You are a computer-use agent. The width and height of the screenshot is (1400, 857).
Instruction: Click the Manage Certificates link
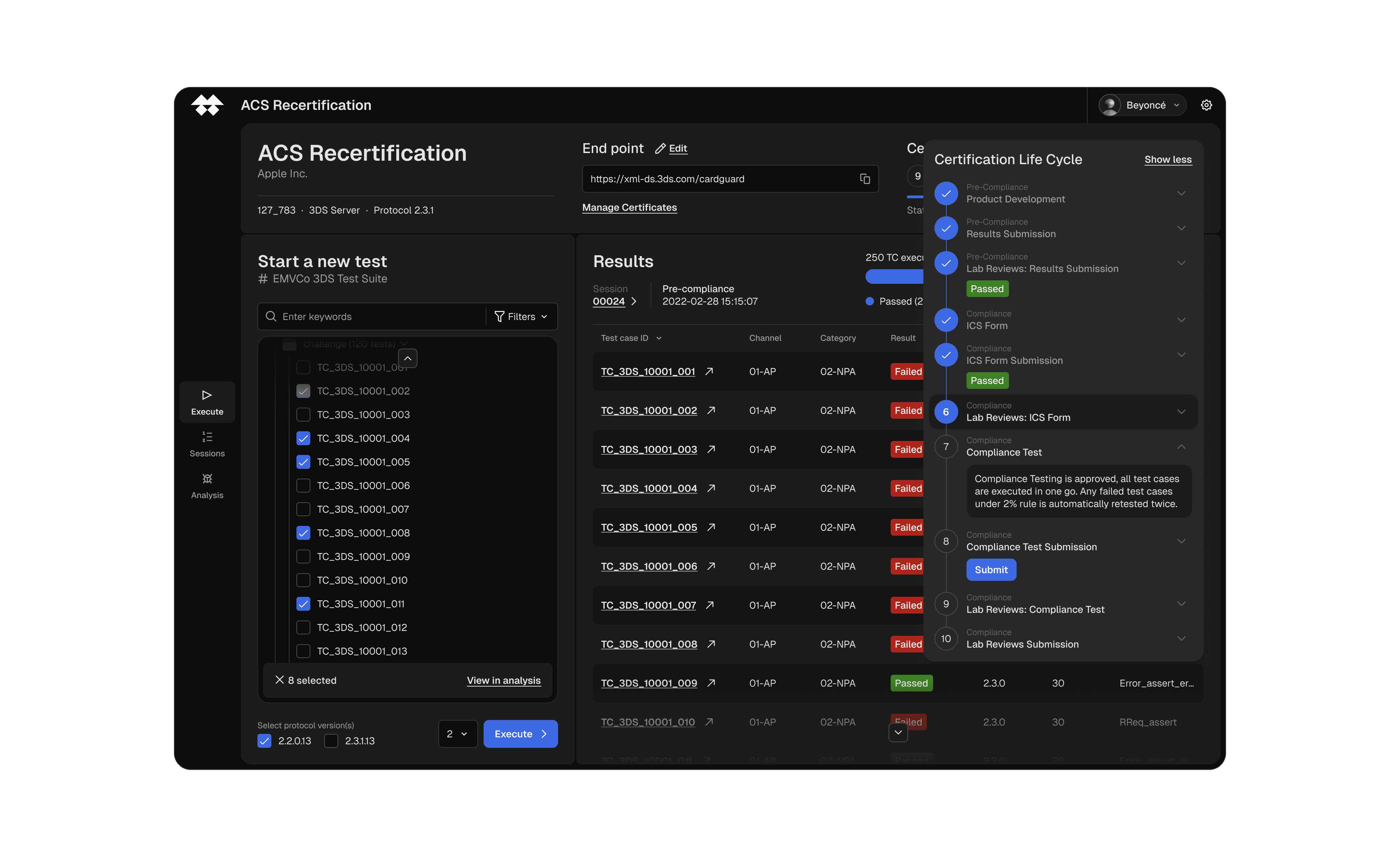point(629,207)
